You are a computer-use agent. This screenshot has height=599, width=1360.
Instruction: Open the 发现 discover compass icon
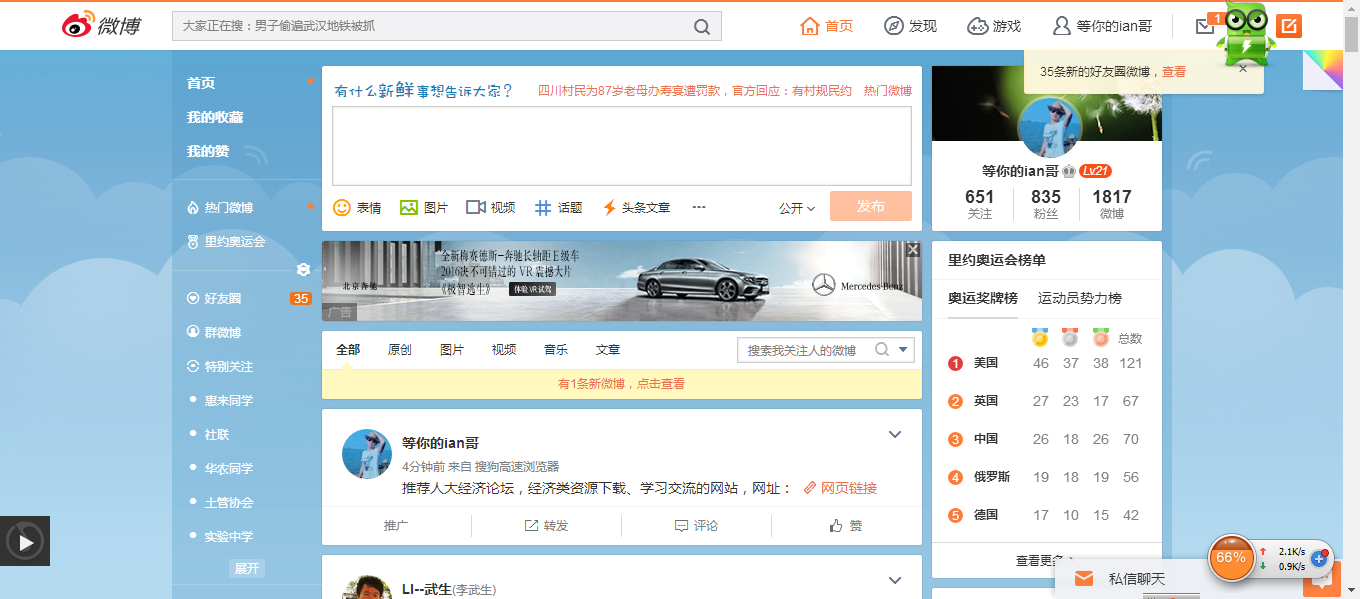[x=893, y=26]
